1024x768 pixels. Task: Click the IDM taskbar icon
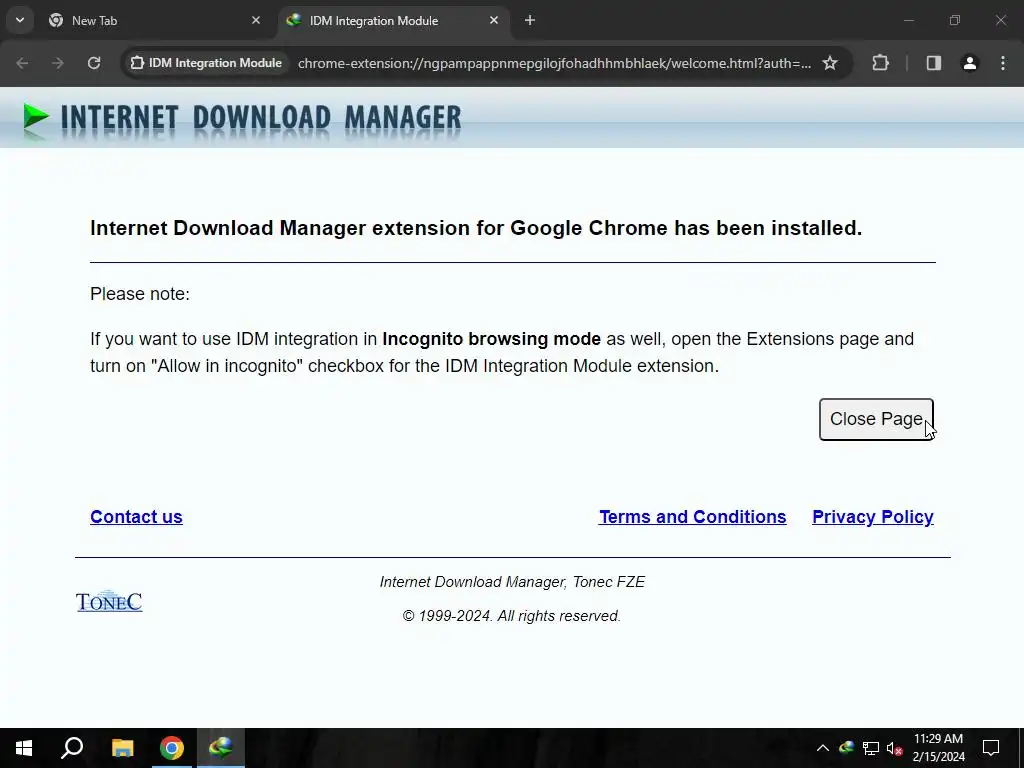tap(221, 748)
